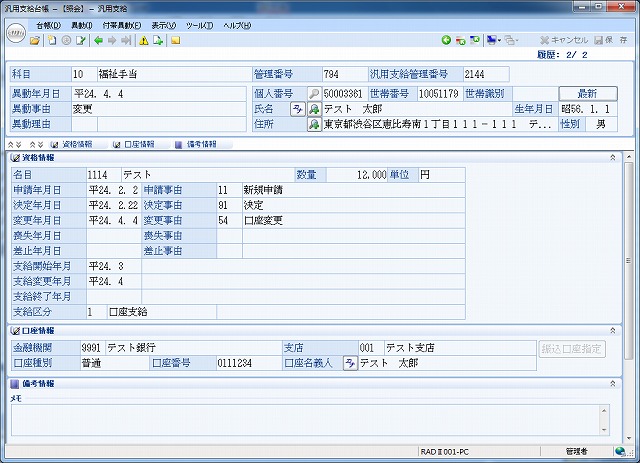This screenshot has height=463, width=640.
Task: Click the person icon next to 氏名
Action: point(314,109)
